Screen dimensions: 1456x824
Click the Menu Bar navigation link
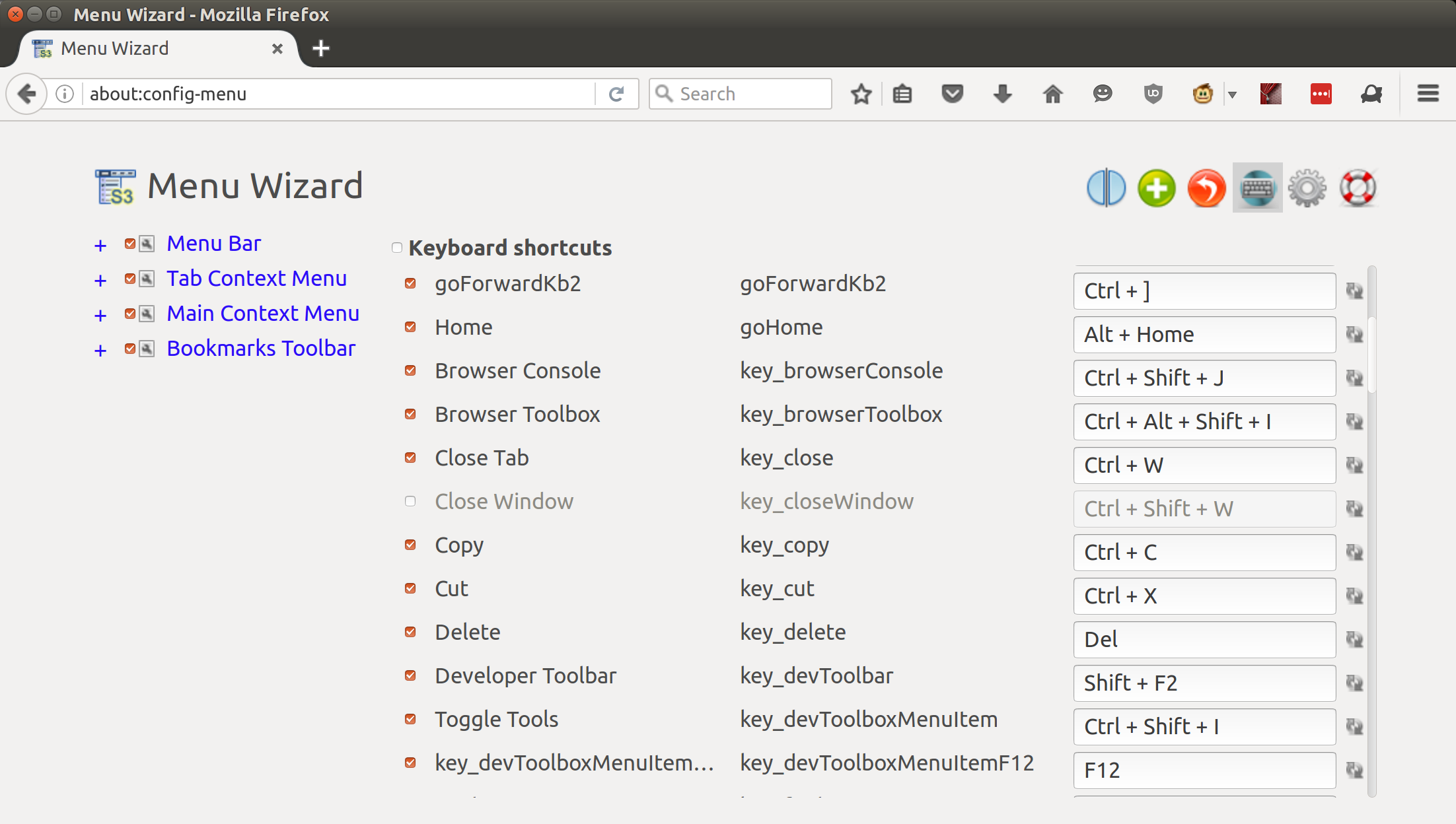[215, 243]
